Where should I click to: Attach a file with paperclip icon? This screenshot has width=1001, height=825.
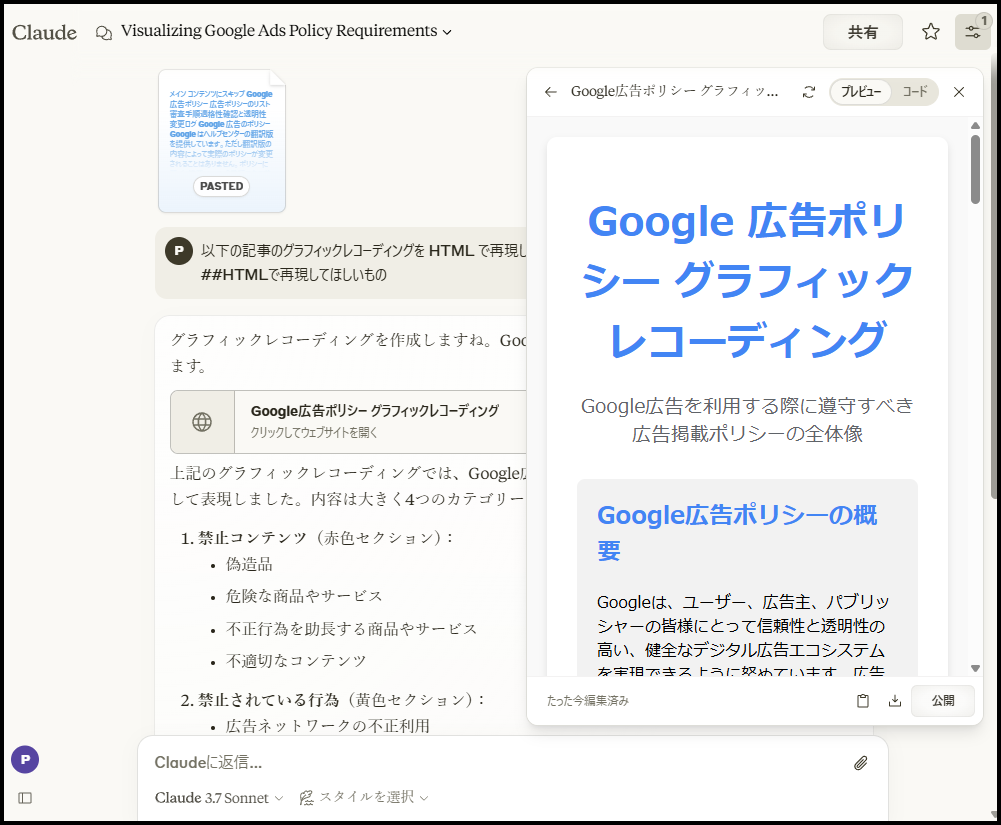point(860,763)
